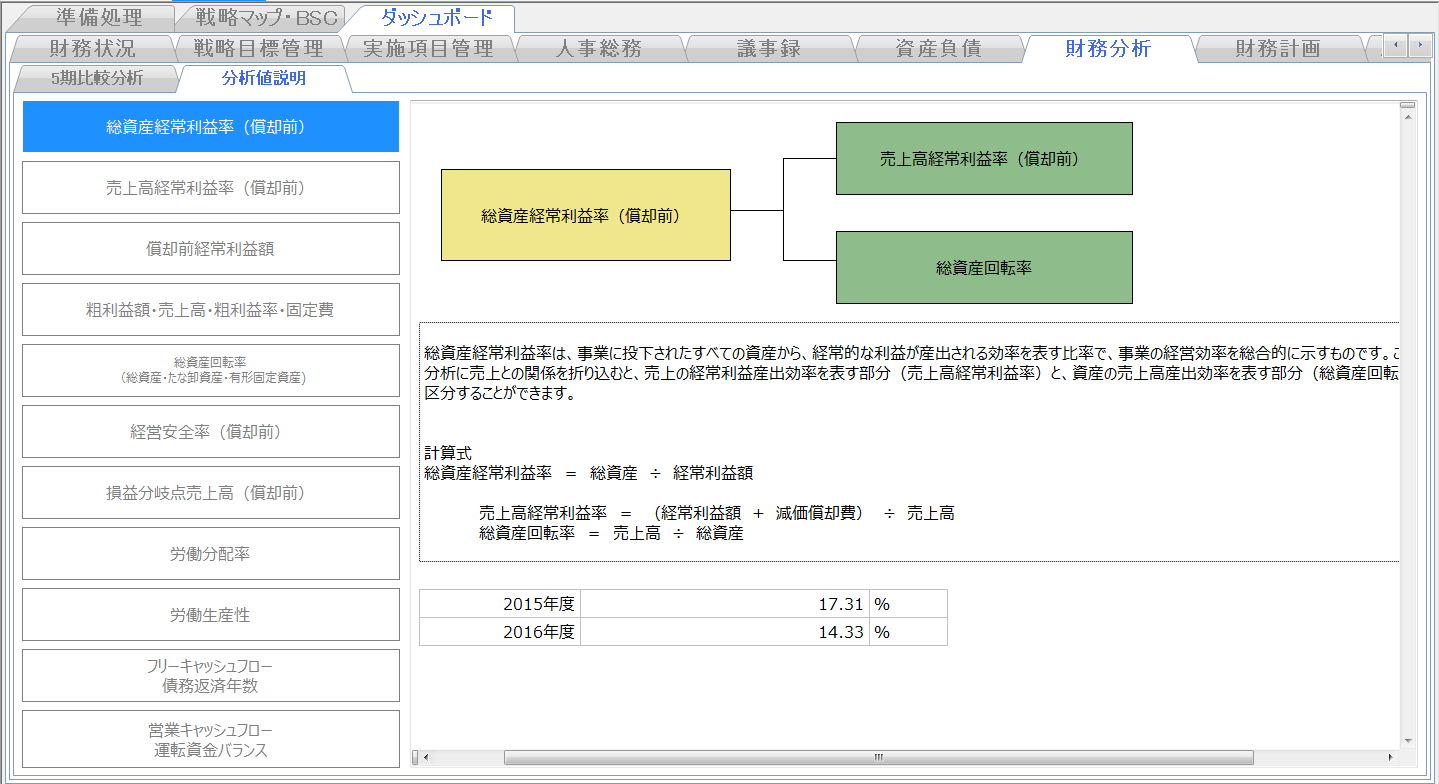This screenshot has width=1439, height=784.
Task: Choose the 償却前経常利益額 button
Action: click(211, 249)
